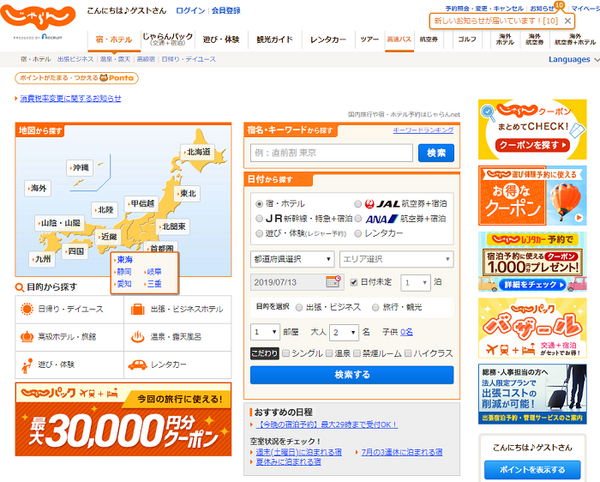Check the シングル preference checkbox

pyautogui.click(x=286, y=353)
